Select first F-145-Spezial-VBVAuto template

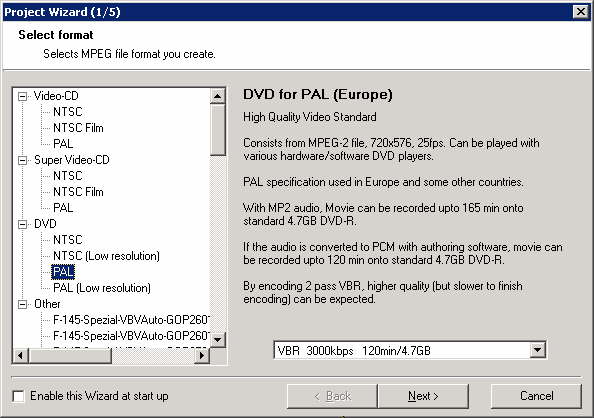coord(131,320)
